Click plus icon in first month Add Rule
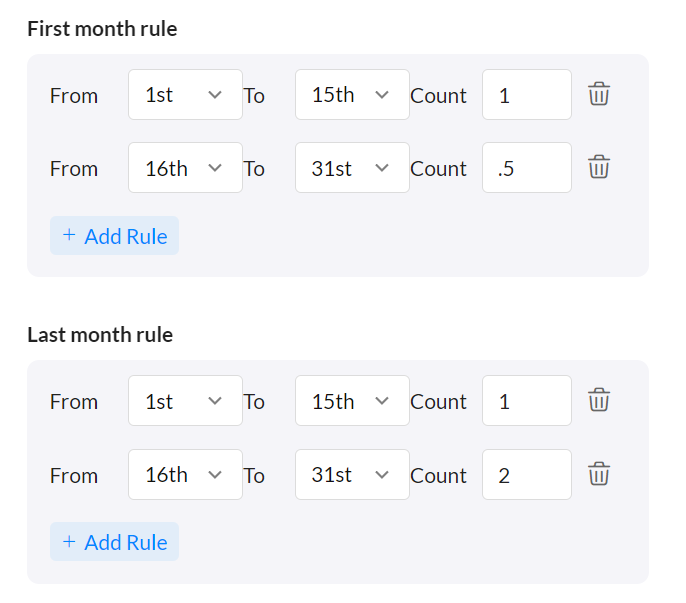Image resolution: width=686 pixels, height=603 pixels. (x=69, y=236)
